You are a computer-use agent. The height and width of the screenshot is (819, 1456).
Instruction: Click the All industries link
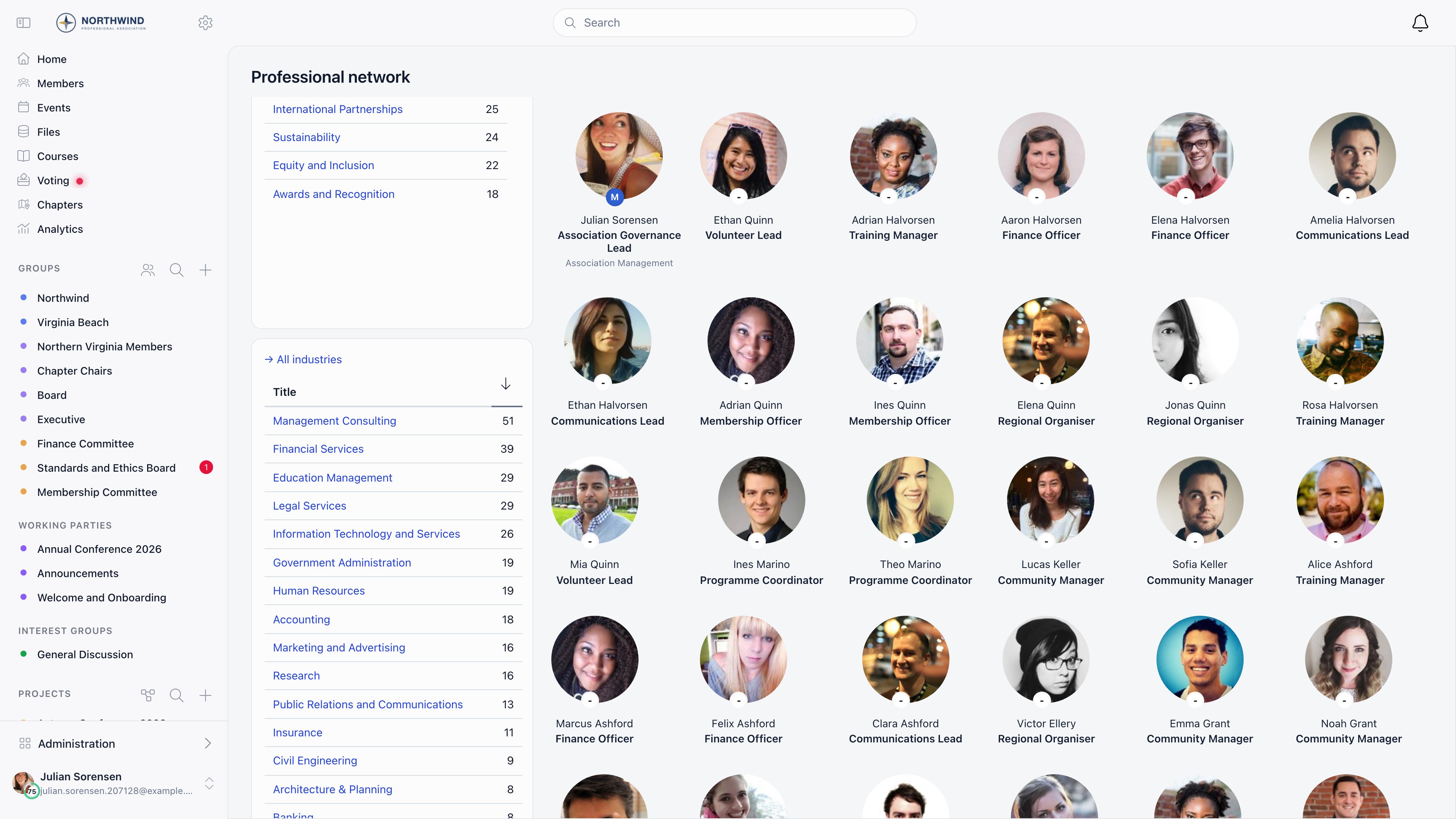303,359
